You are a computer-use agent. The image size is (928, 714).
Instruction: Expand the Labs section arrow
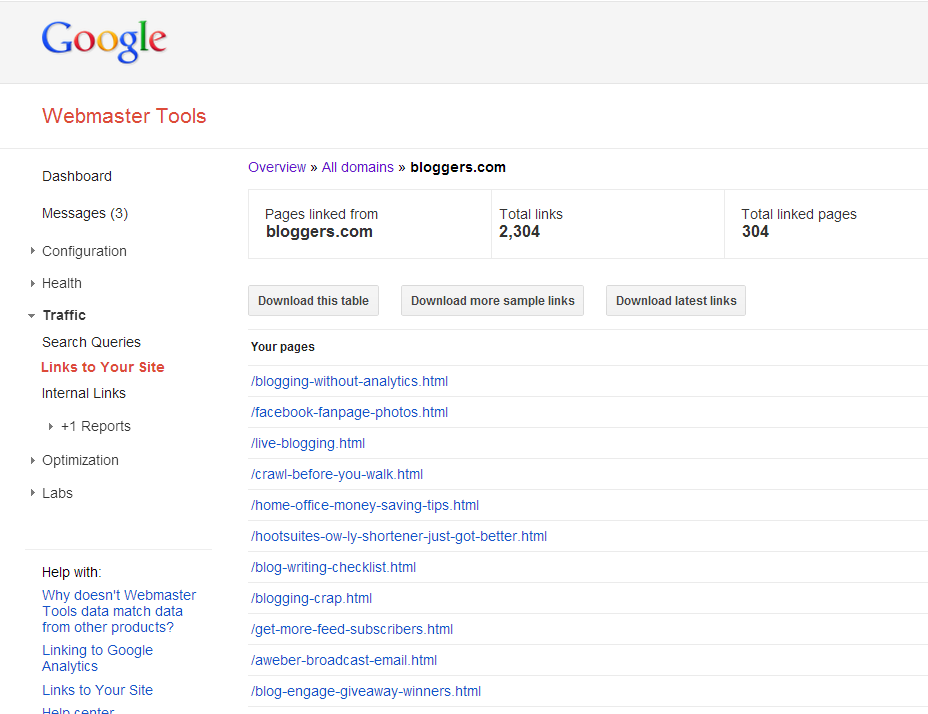[x=33, y=493]
